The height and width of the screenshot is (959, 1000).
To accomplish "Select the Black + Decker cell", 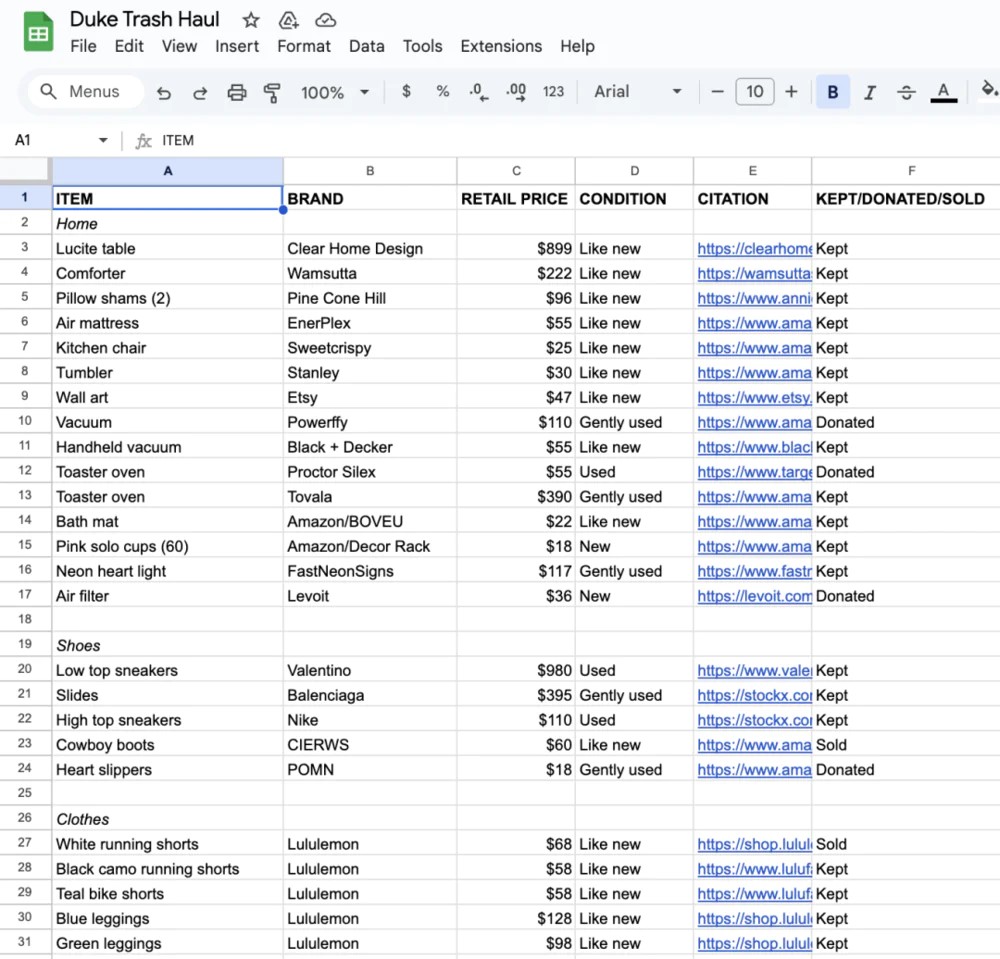I will point(370,447).
